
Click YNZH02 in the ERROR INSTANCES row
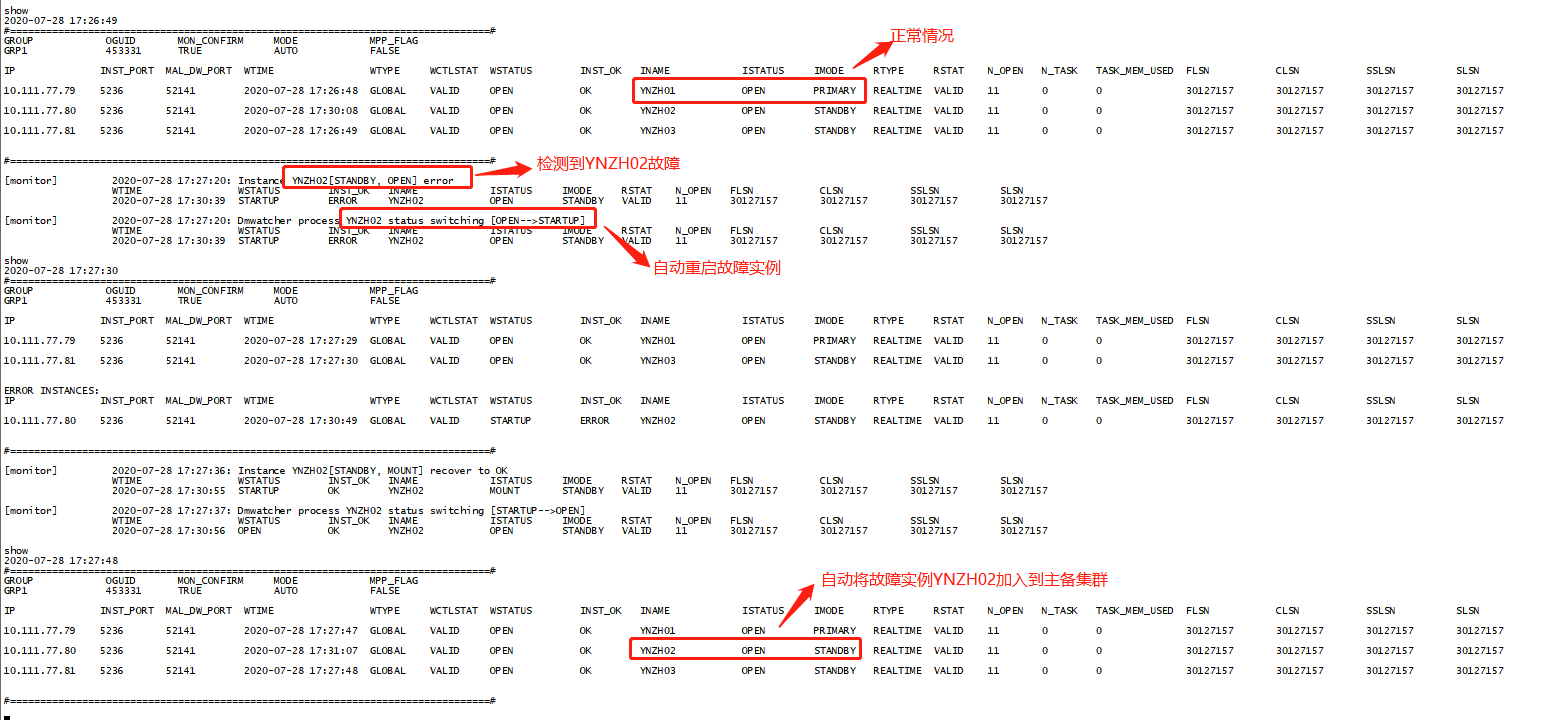click(658, 421)
